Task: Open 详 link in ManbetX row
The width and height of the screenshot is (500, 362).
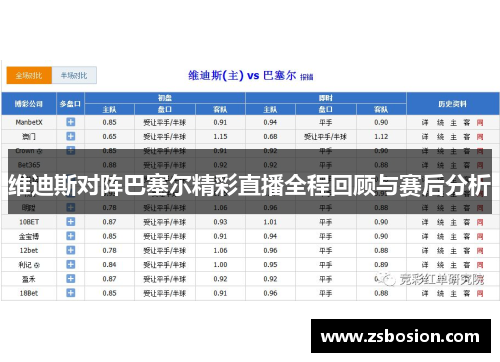Action: [x=425, y=123]
